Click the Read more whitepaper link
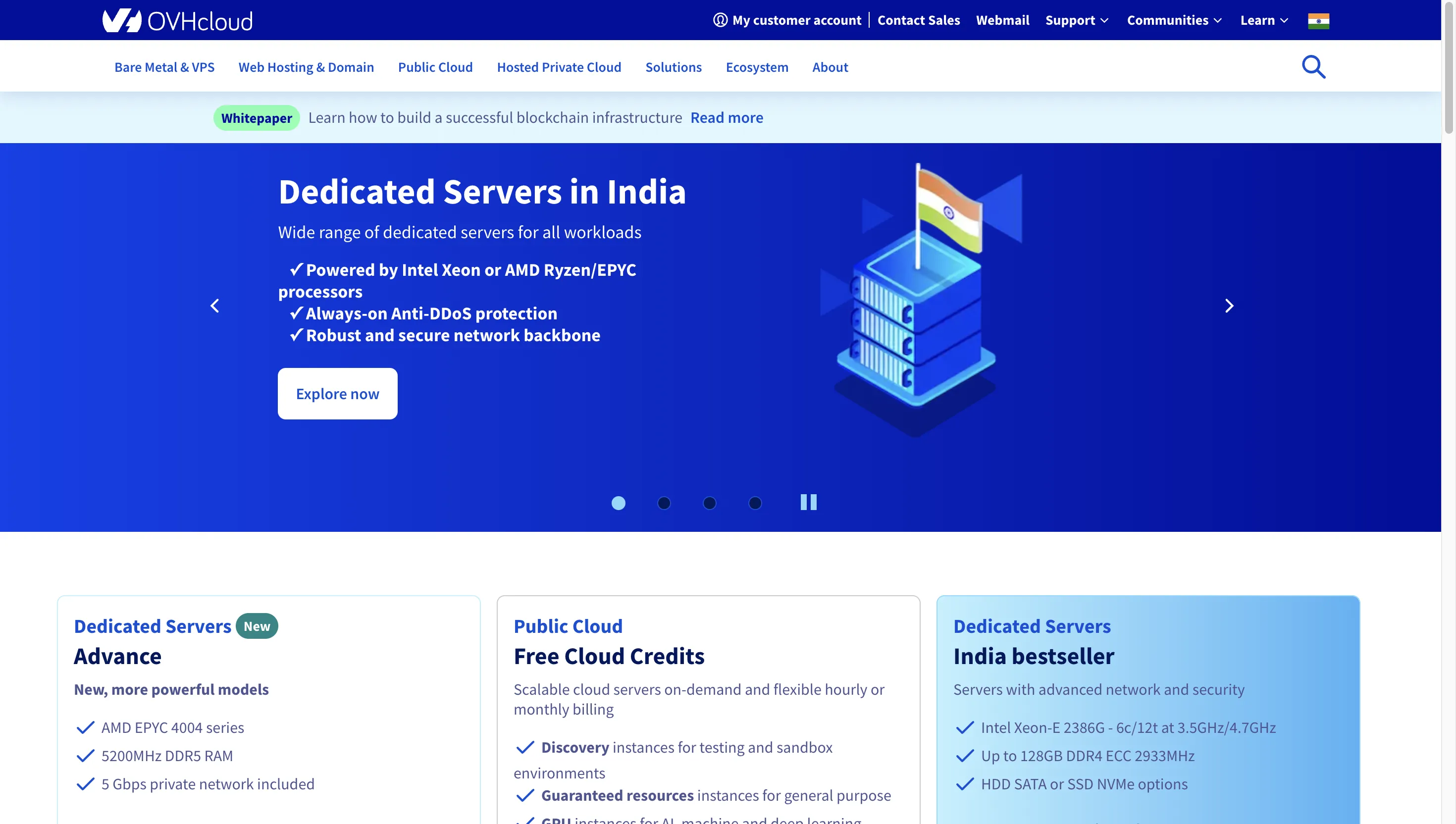The width and height of the screenshot is (1456, 824). tap(726, 118)
